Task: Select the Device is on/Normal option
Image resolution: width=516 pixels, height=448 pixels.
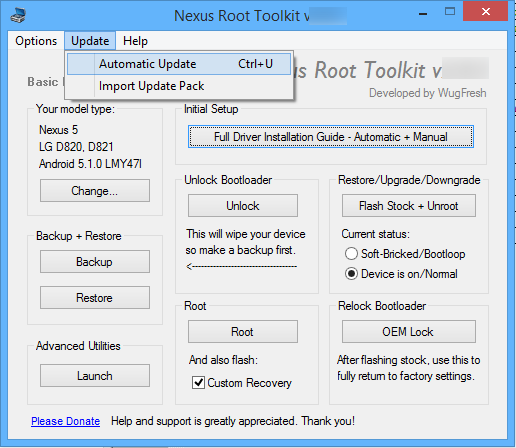Action: pos(351,274)
